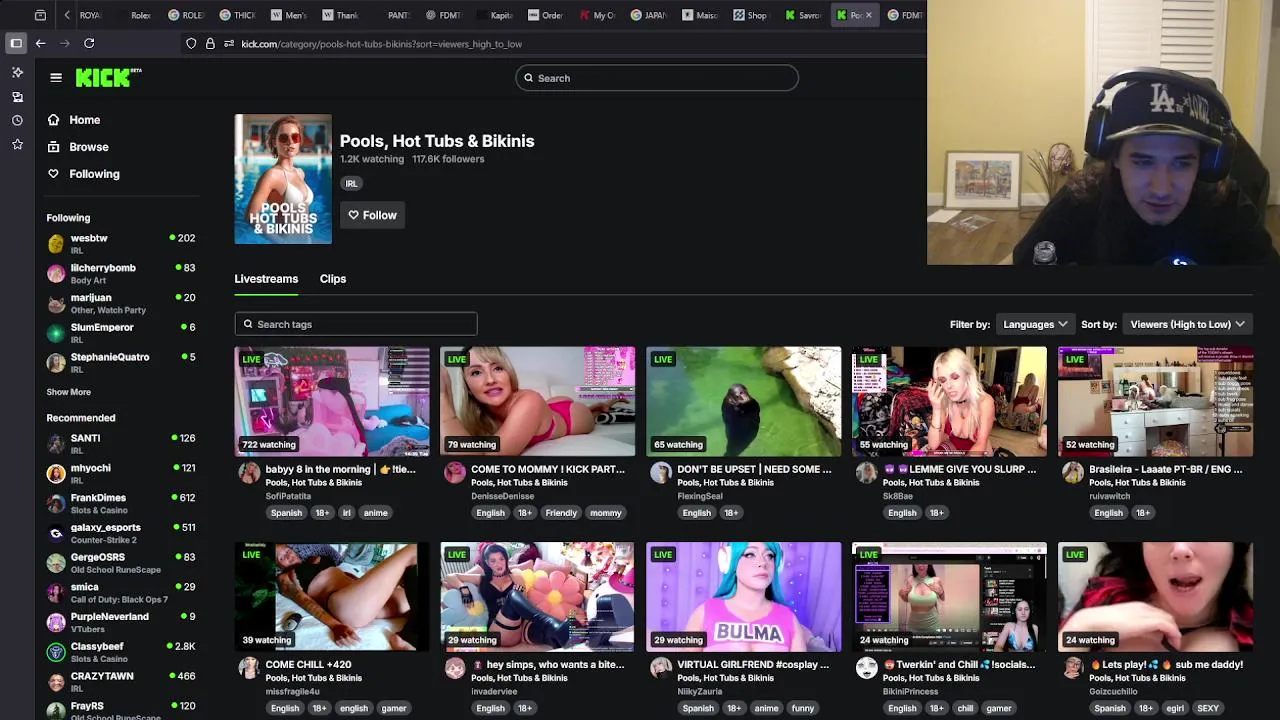
Task: Click smica avatar in Recommended
Action: click(56, 593)
